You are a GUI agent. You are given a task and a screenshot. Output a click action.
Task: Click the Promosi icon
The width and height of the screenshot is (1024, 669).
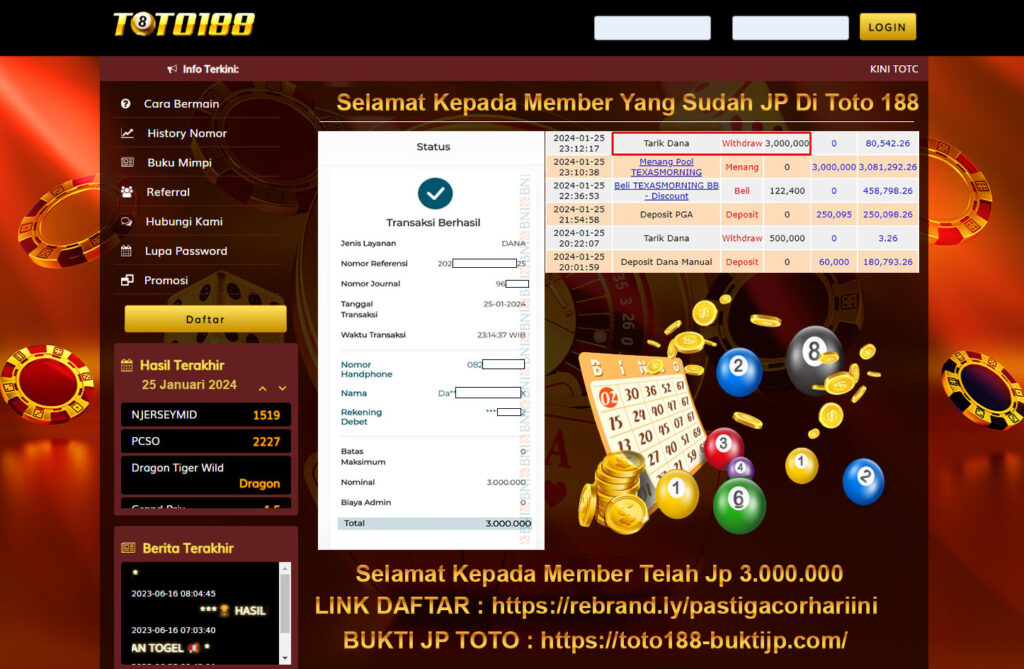click(x=127, y=280)
